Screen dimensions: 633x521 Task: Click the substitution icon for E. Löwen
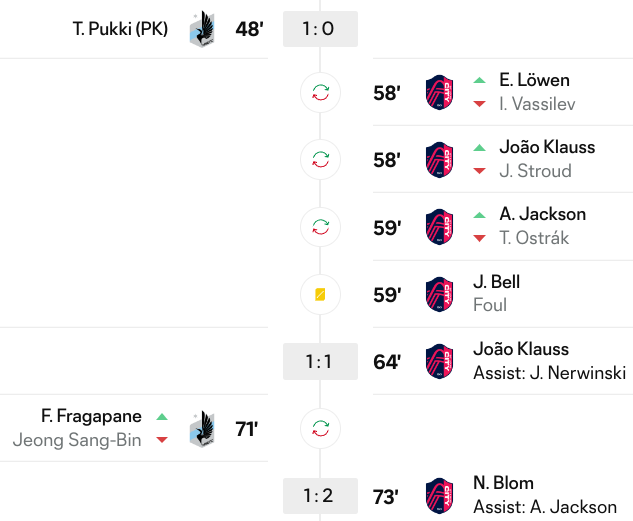pyautogui.click(x=320, y=92)
